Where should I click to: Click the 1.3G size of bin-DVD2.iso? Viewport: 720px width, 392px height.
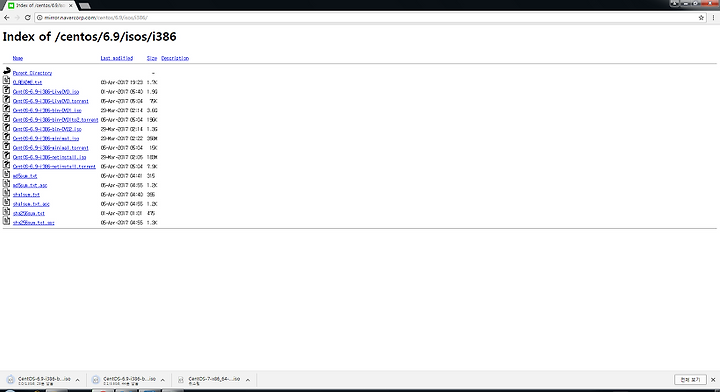[152, 129]
